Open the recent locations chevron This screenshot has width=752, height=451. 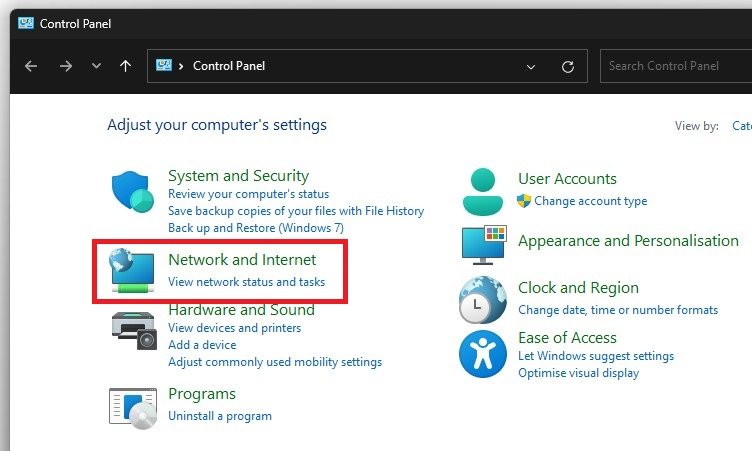point(96,66)
